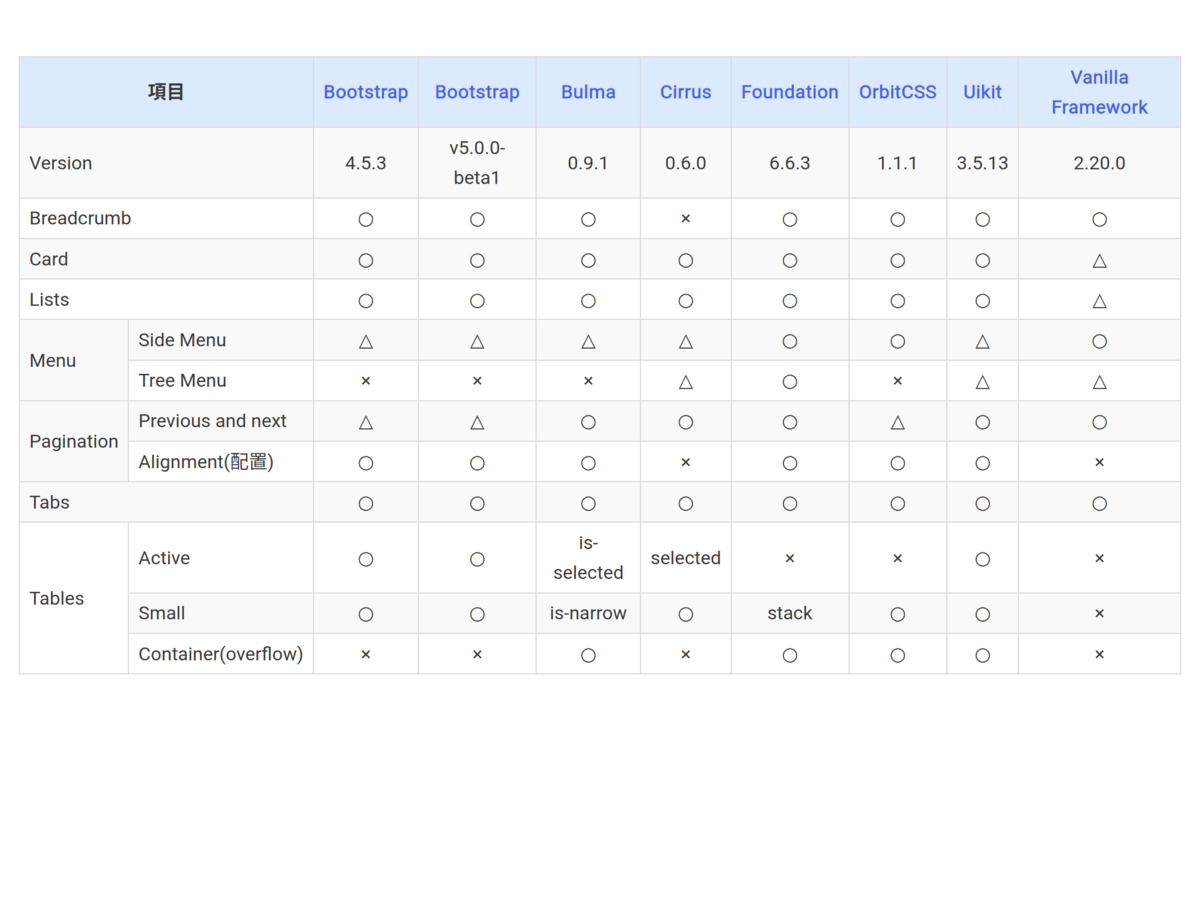Click the × in Small row under Vanilla Framework
Image resolution: width=1200 pixels, height=900 pixels.
click(1100, 613)
